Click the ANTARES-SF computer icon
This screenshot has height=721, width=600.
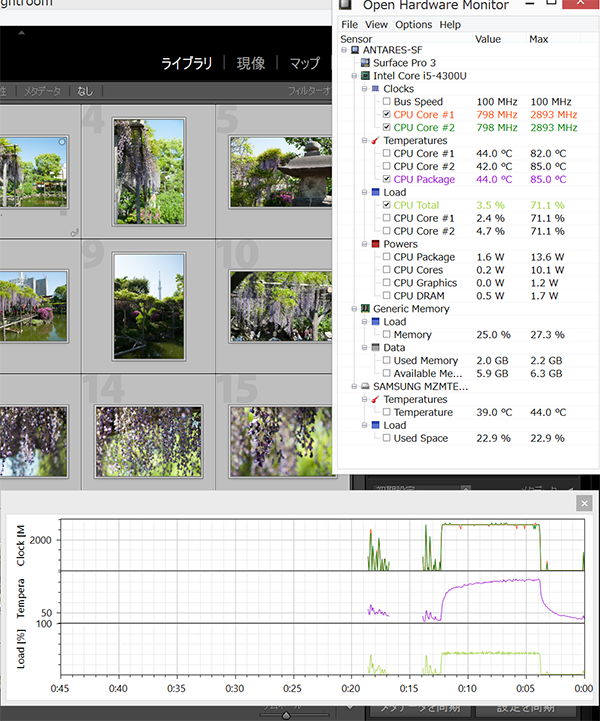356,49
